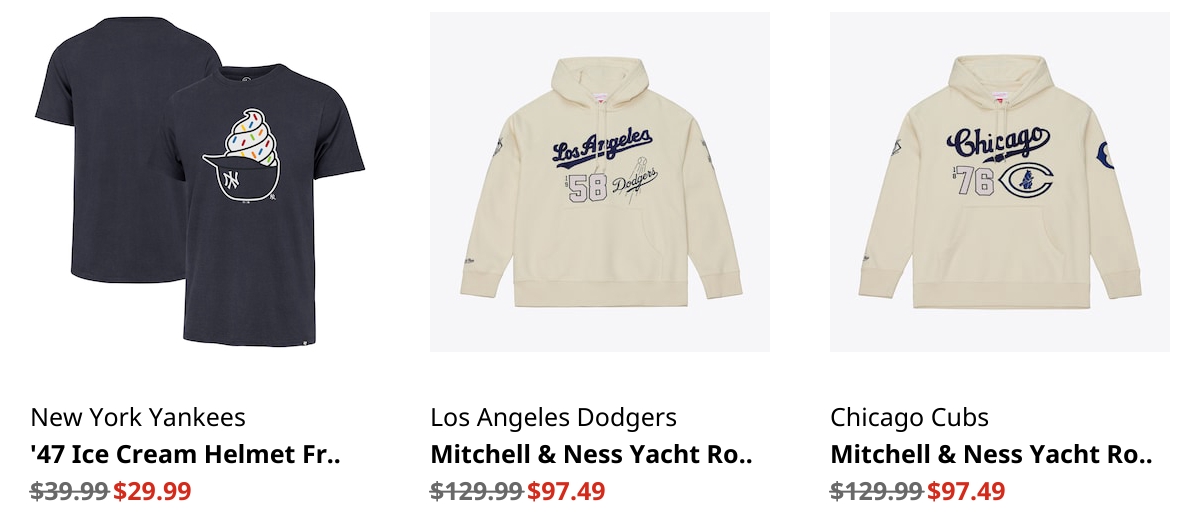
Task: Click the Chicago script logo on hoodie
Action: 998,143
